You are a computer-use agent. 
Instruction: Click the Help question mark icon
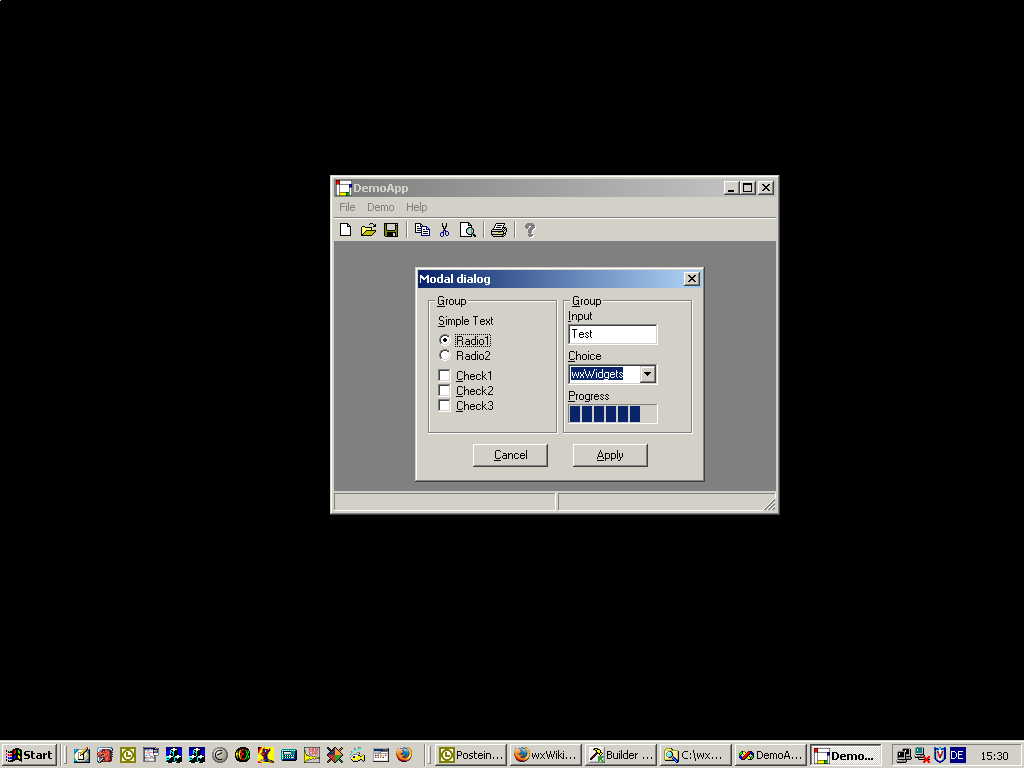tap(530, 230)
